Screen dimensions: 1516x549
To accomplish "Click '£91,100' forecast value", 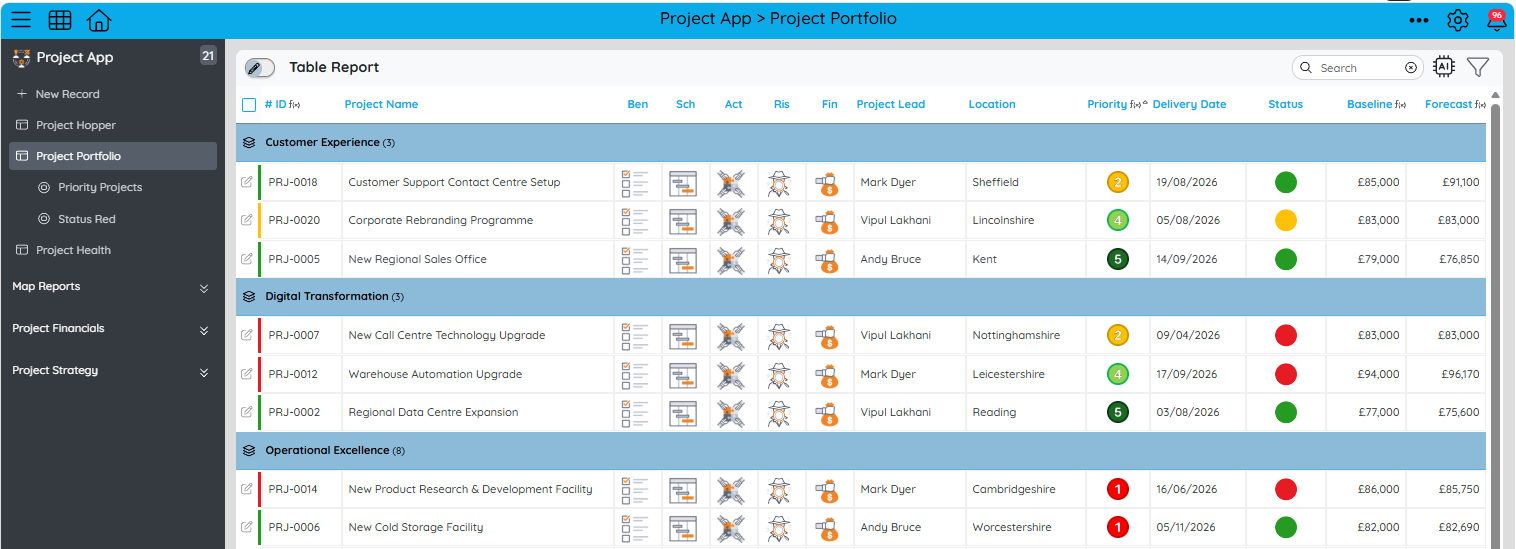I will click(x=1461, y=182).
